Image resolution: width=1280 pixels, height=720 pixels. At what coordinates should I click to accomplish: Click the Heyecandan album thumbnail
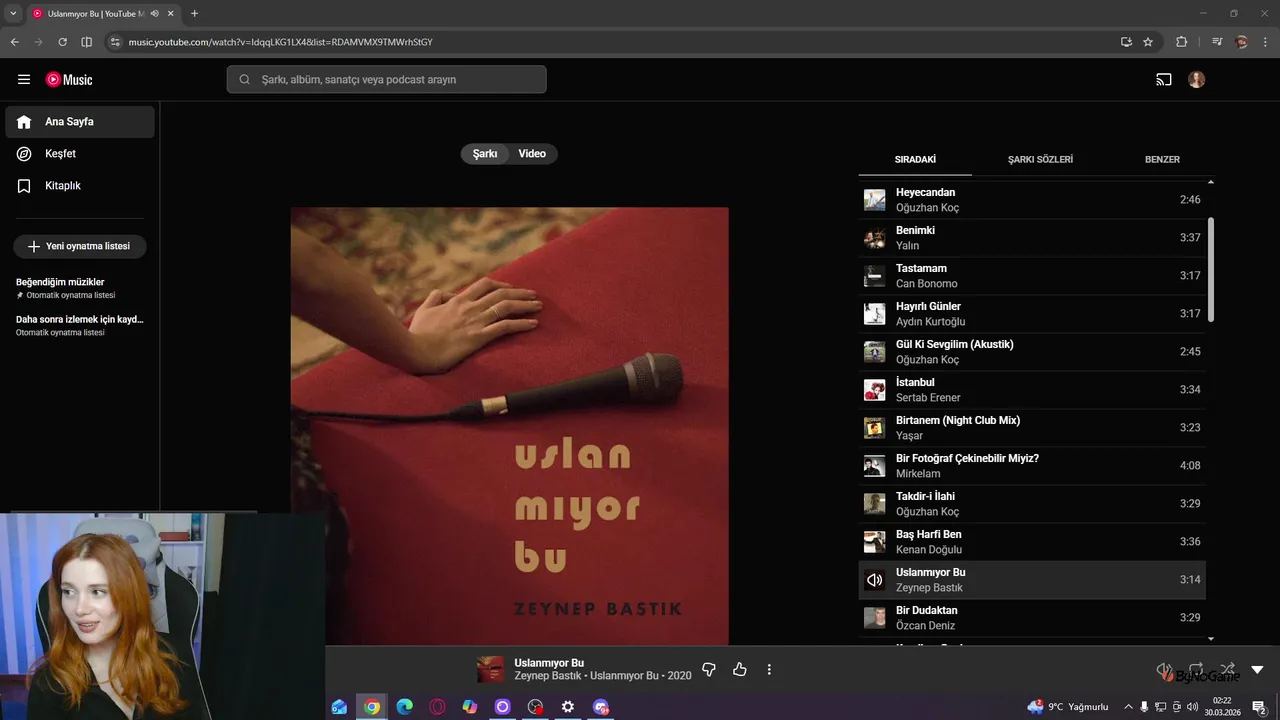pyautogui.click(x=875, y=200)
